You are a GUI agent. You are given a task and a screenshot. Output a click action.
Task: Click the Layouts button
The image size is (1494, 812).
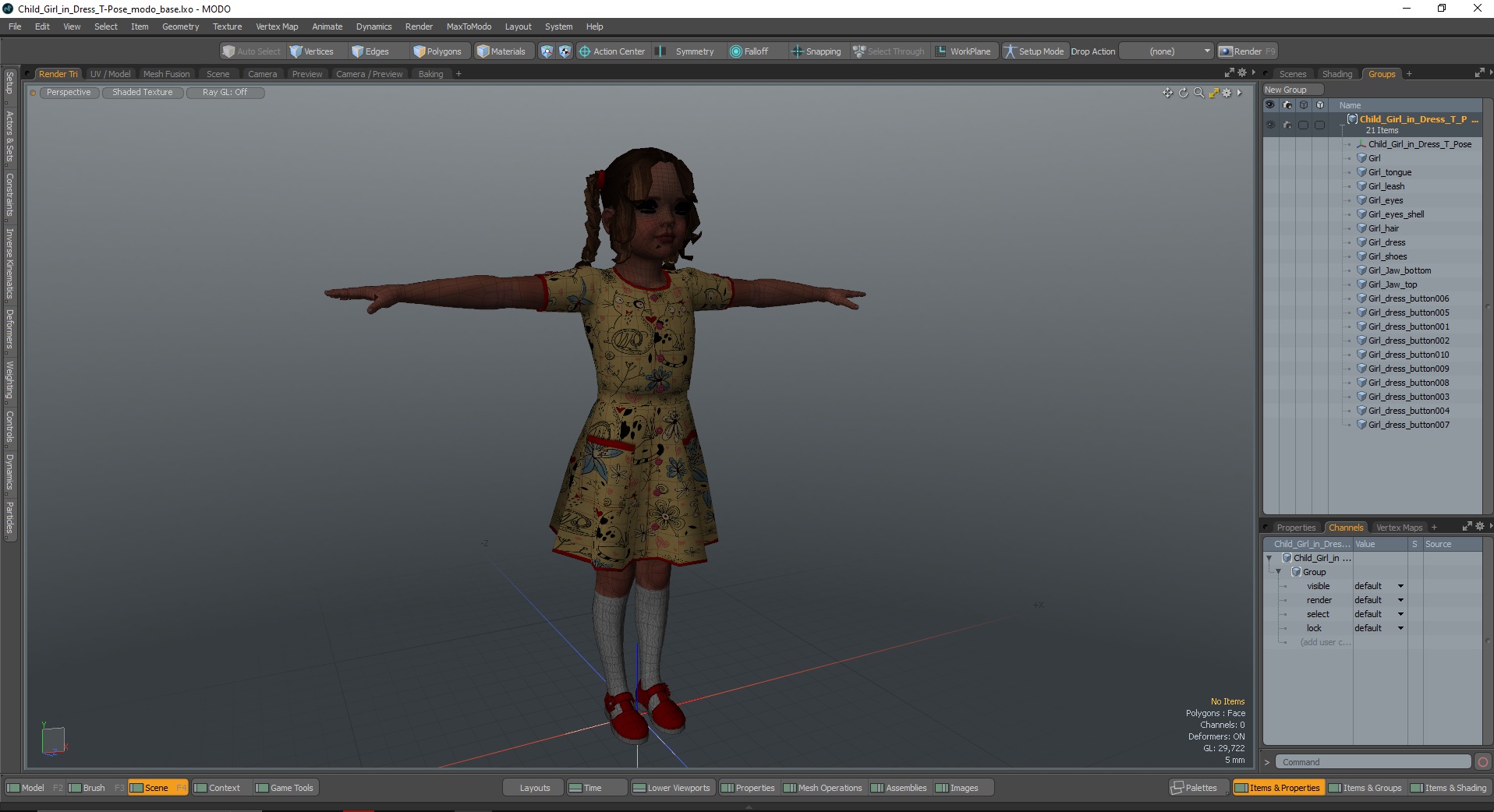tap(535, 788)
